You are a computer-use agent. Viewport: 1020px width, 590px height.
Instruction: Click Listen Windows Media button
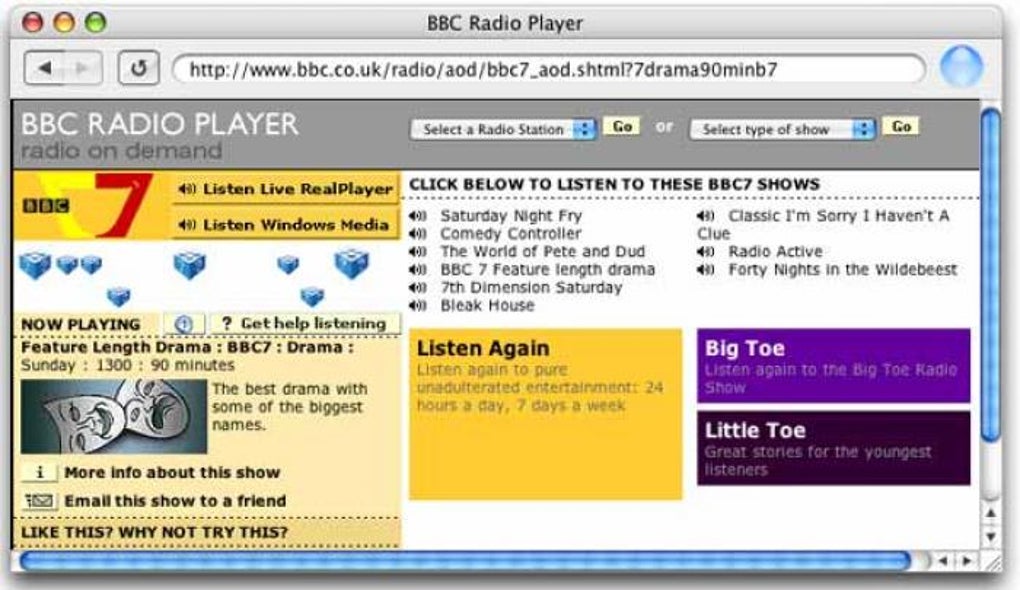[286, 225]
